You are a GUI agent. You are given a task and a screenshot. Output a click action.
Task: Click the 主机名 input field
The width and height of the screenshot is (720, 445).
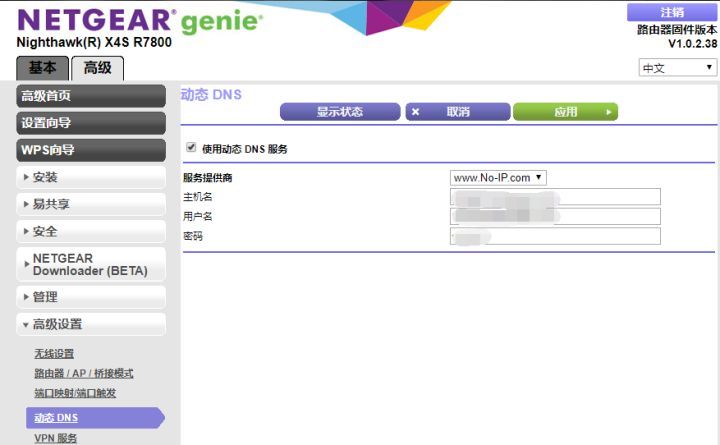[x=555, y=196]
